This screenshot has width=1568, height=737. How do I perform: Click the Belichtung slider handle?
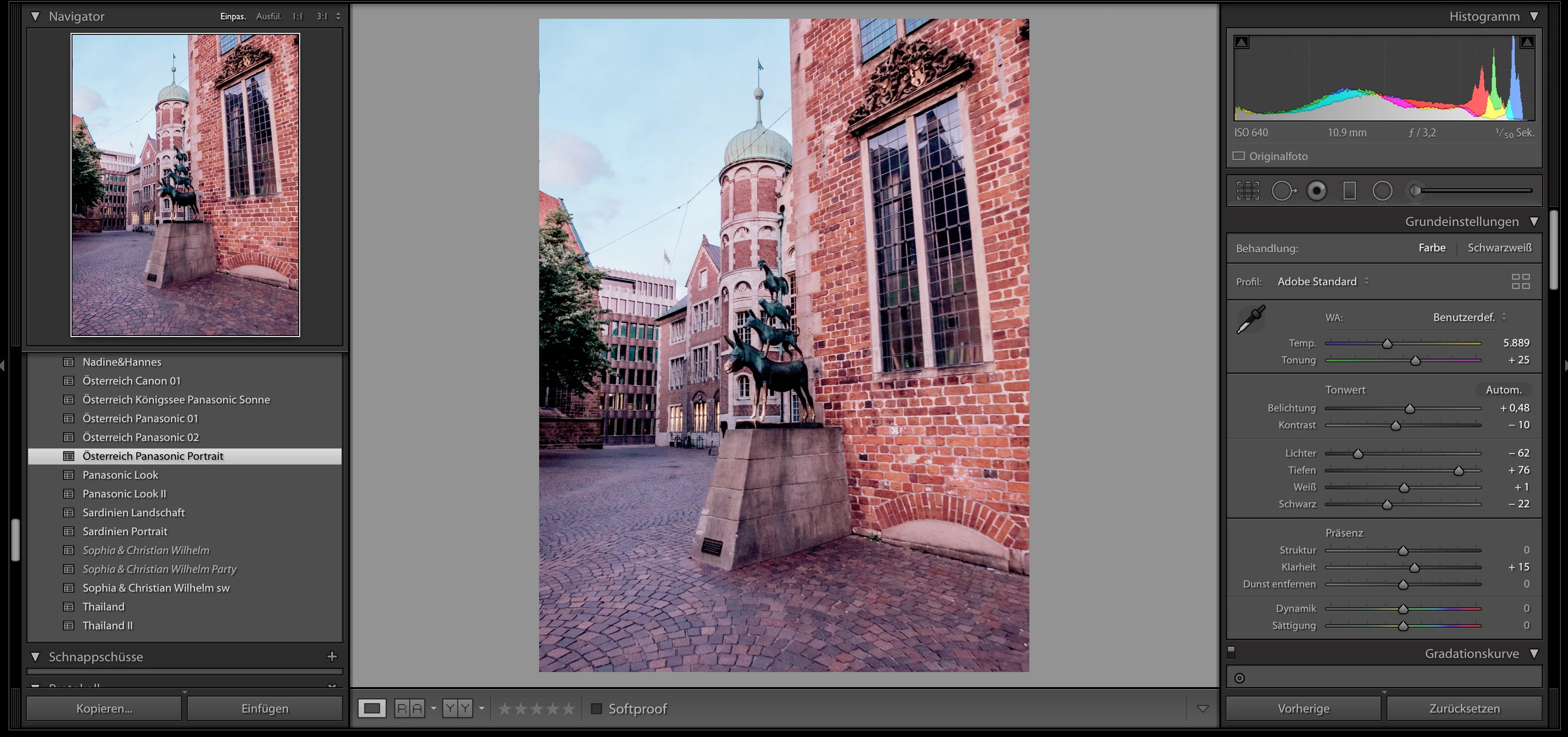[1409, 409]
